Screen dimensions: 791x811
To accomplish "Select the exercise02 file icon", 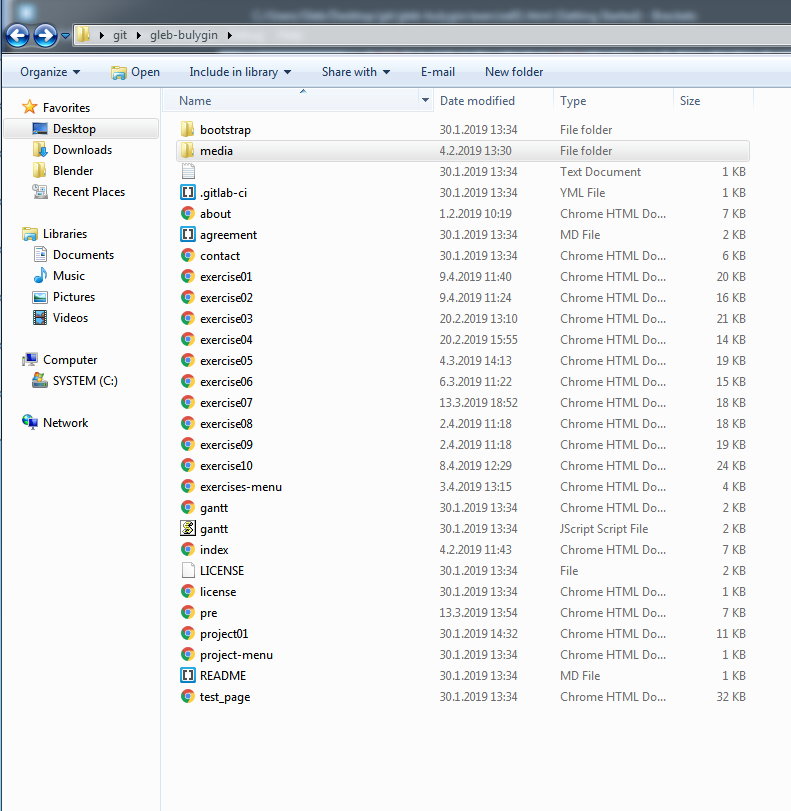I will tap(188, 298).
